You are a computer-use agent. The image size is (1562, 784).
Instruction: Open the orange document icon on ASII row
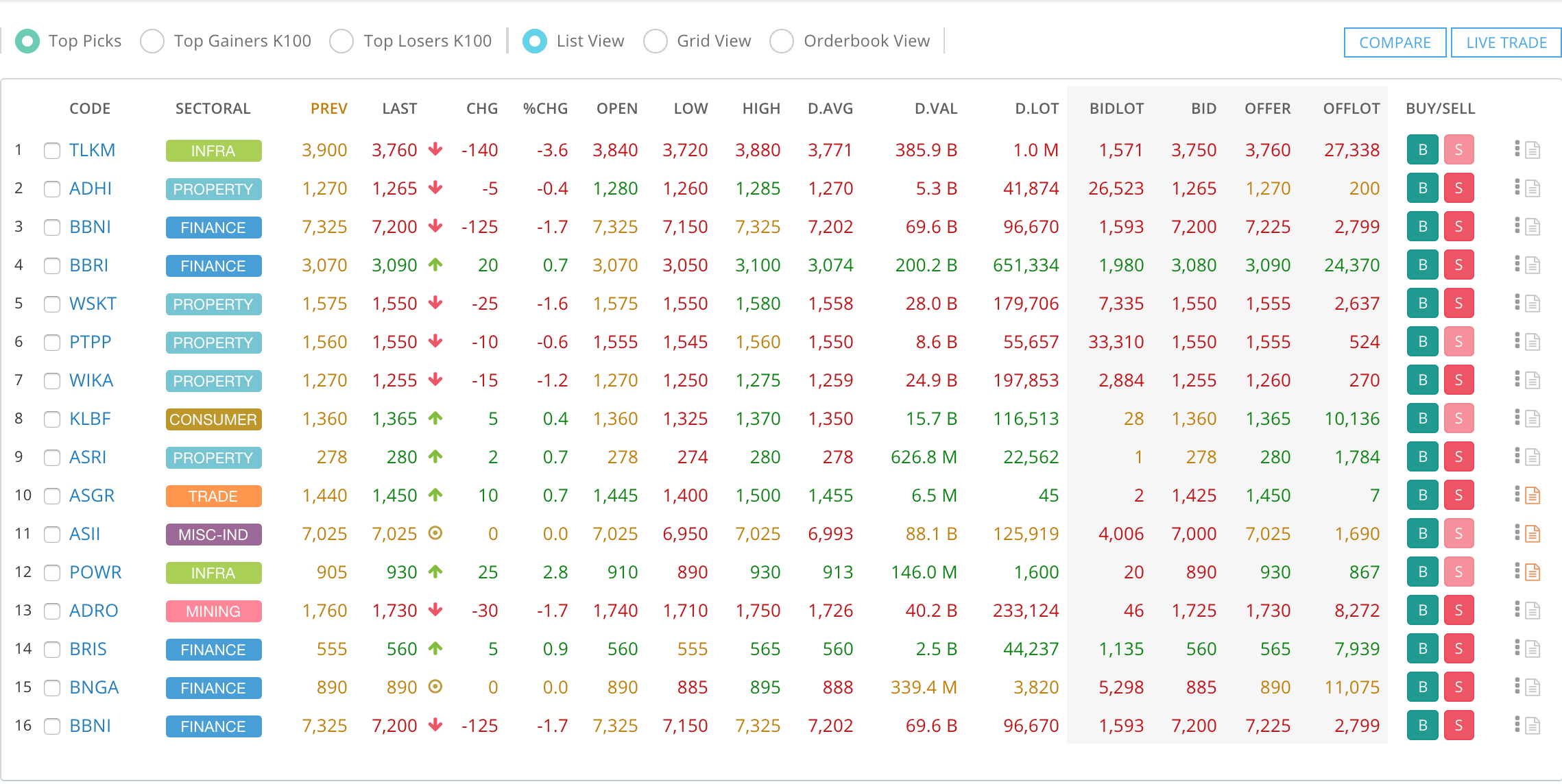(x=1535, y=534)
